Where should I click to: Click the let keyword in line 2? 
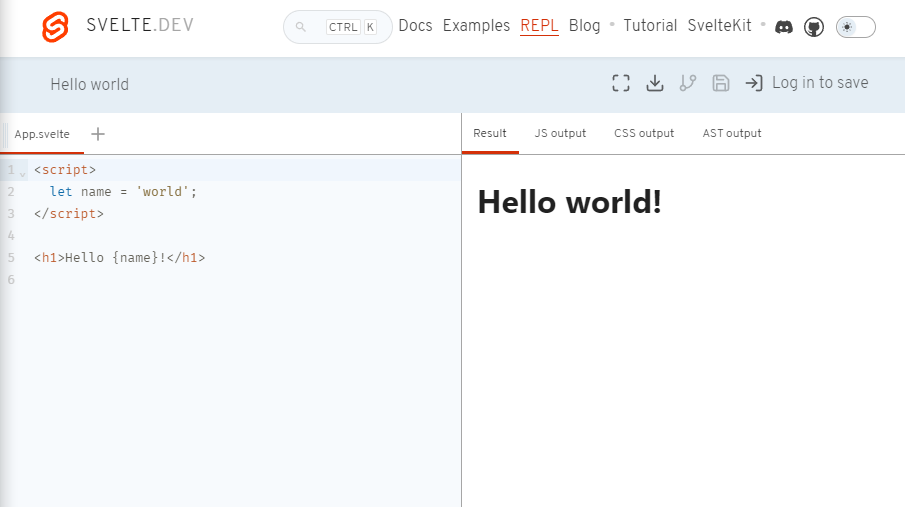tap(61, 192)
